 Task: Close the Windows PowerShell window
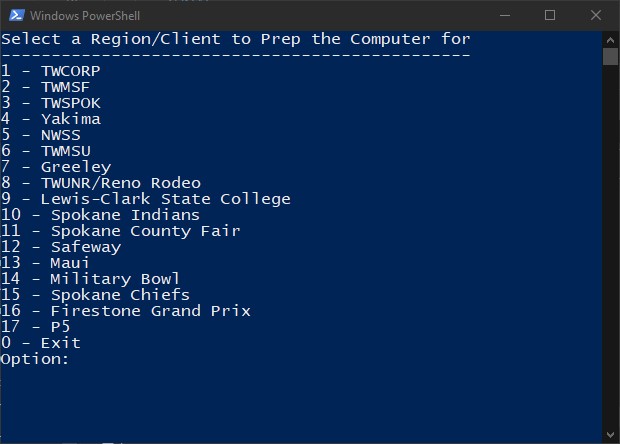(x=596, y=15)
